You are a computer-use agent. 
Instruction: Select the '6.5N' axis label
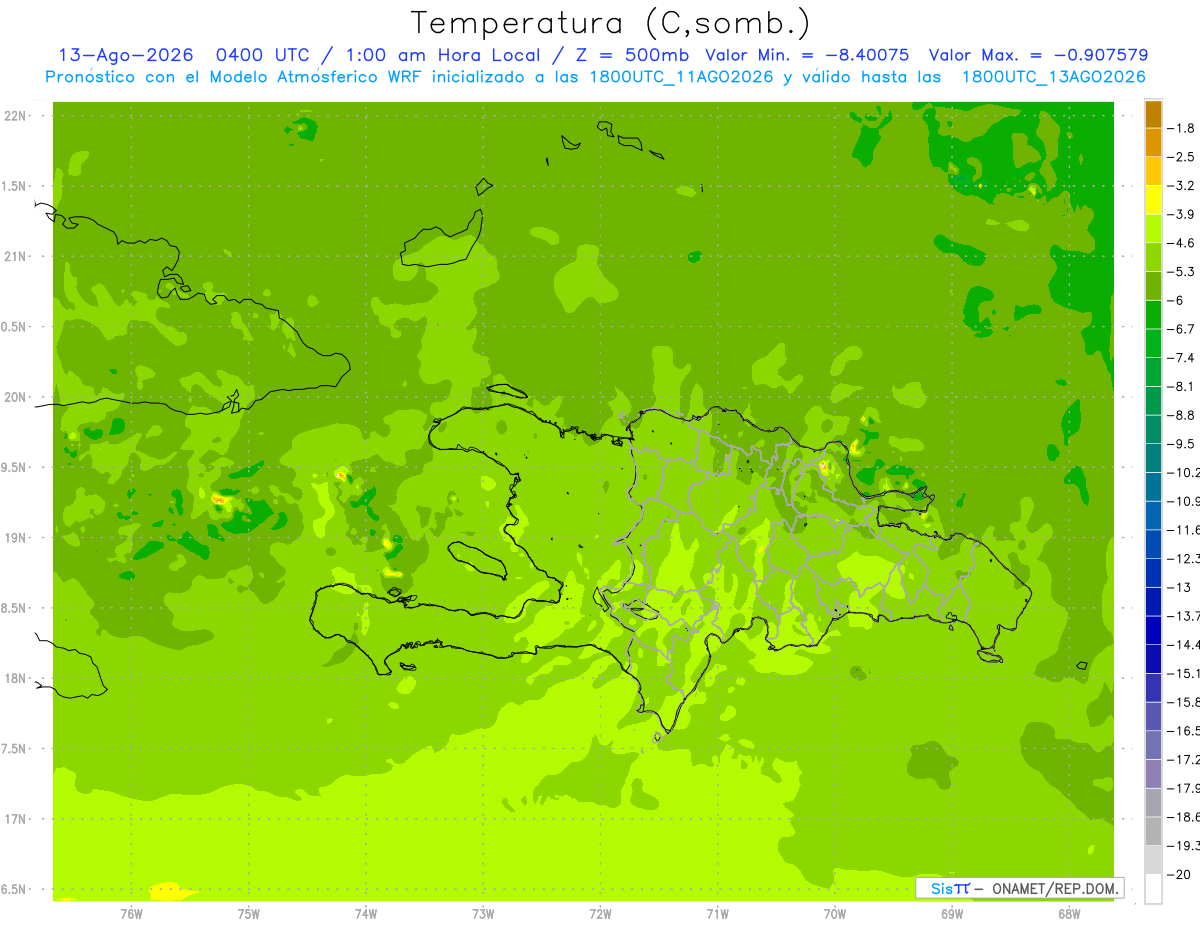click(x=15, y=889)
